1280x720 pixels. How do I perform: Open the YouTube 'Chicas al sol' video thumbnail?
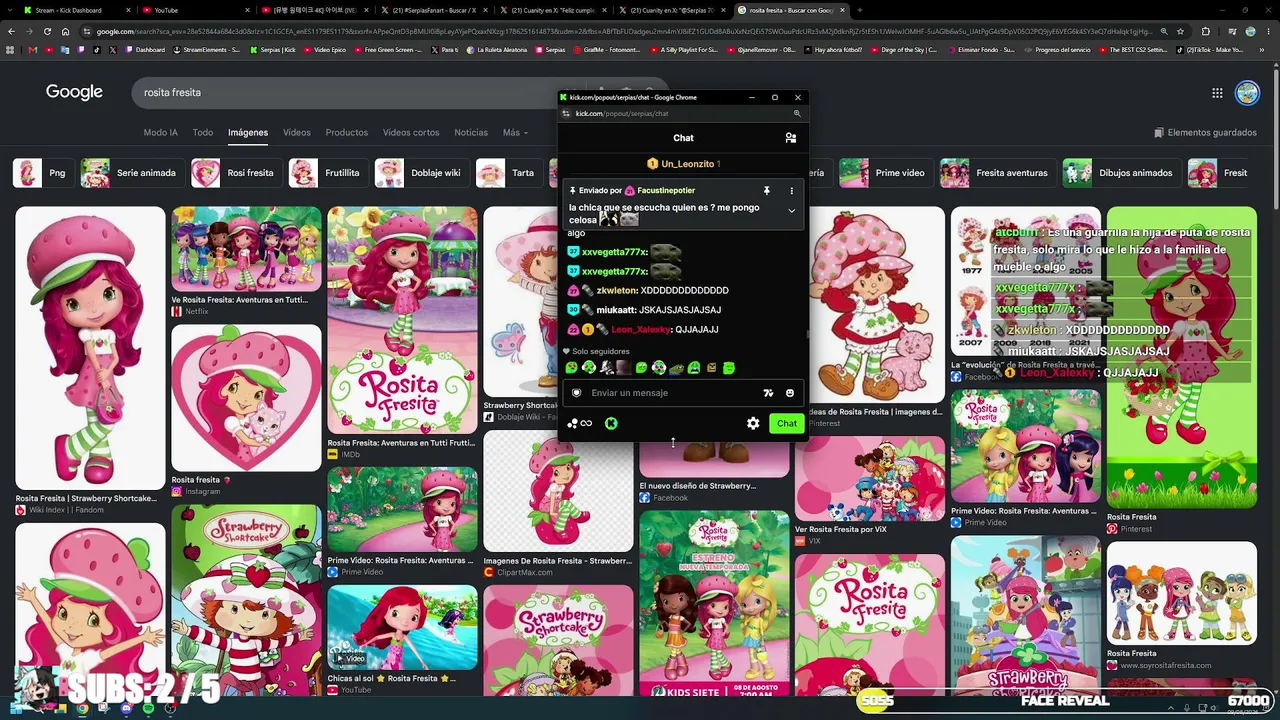pos(402,627)
